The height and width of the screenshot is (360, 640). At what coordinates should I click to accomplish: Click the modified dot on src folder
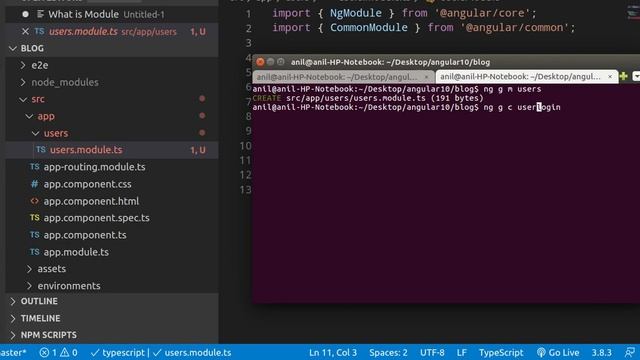coord(202,99)
